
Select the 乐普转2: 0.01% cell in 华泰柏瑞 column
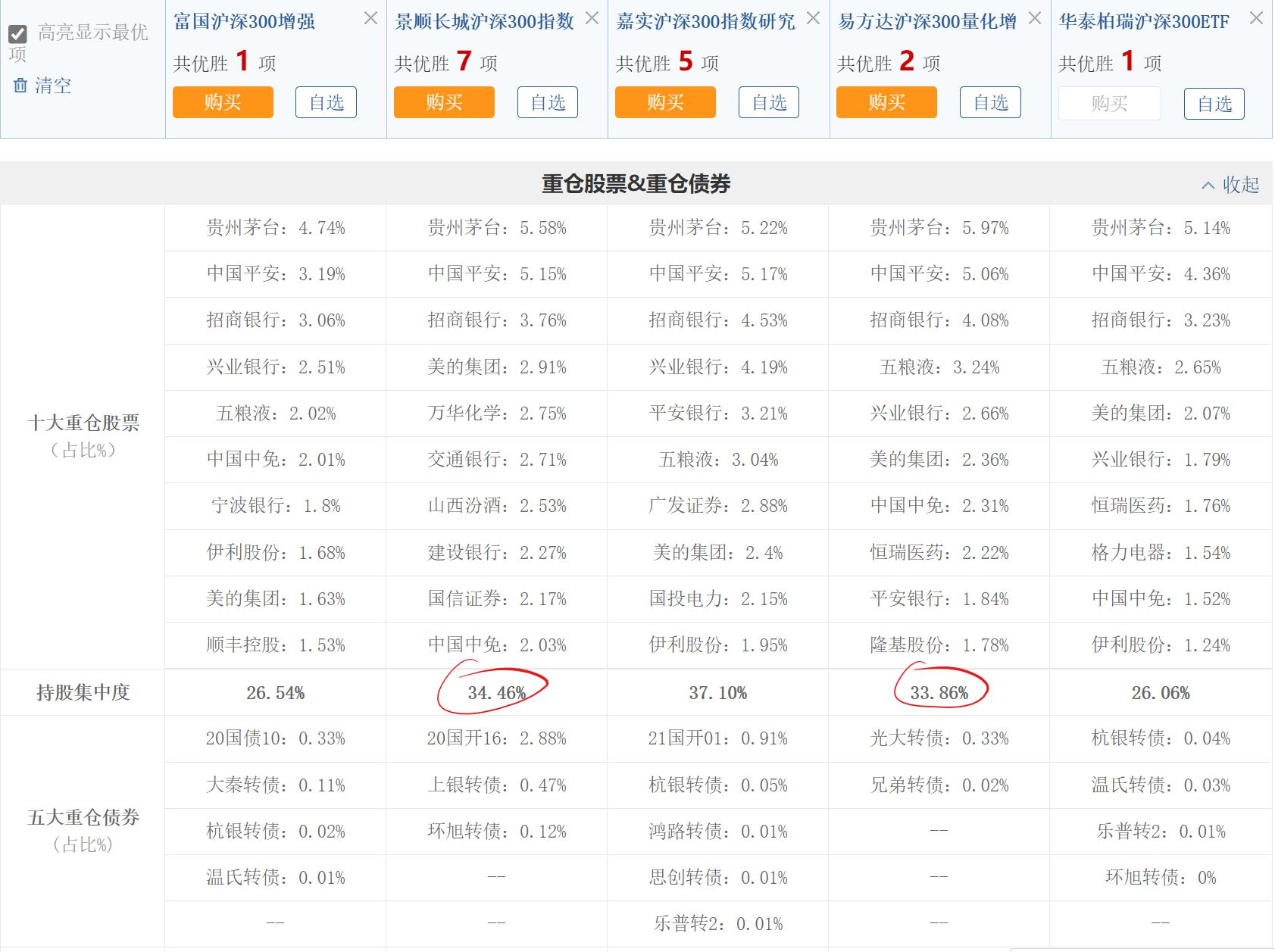pos(1161,832)
